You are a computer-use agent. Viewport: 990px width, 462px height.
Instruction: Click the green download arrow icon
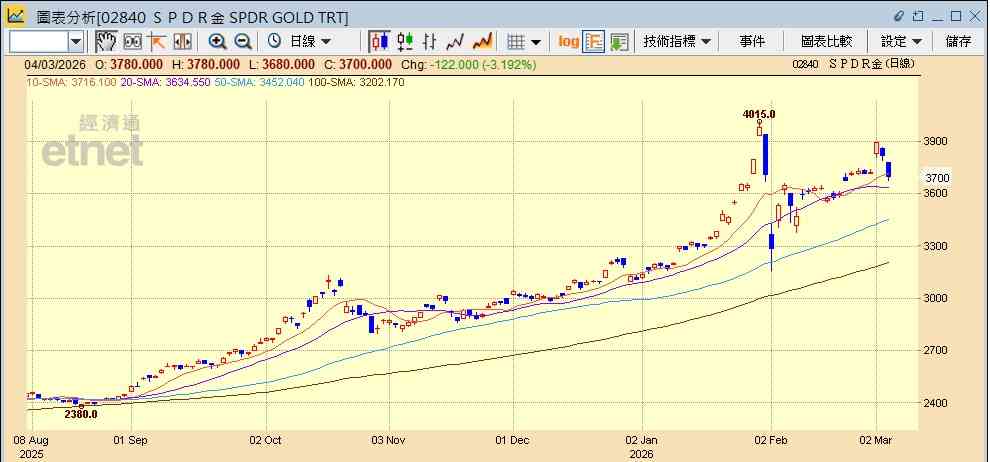[x=619, y=42]
